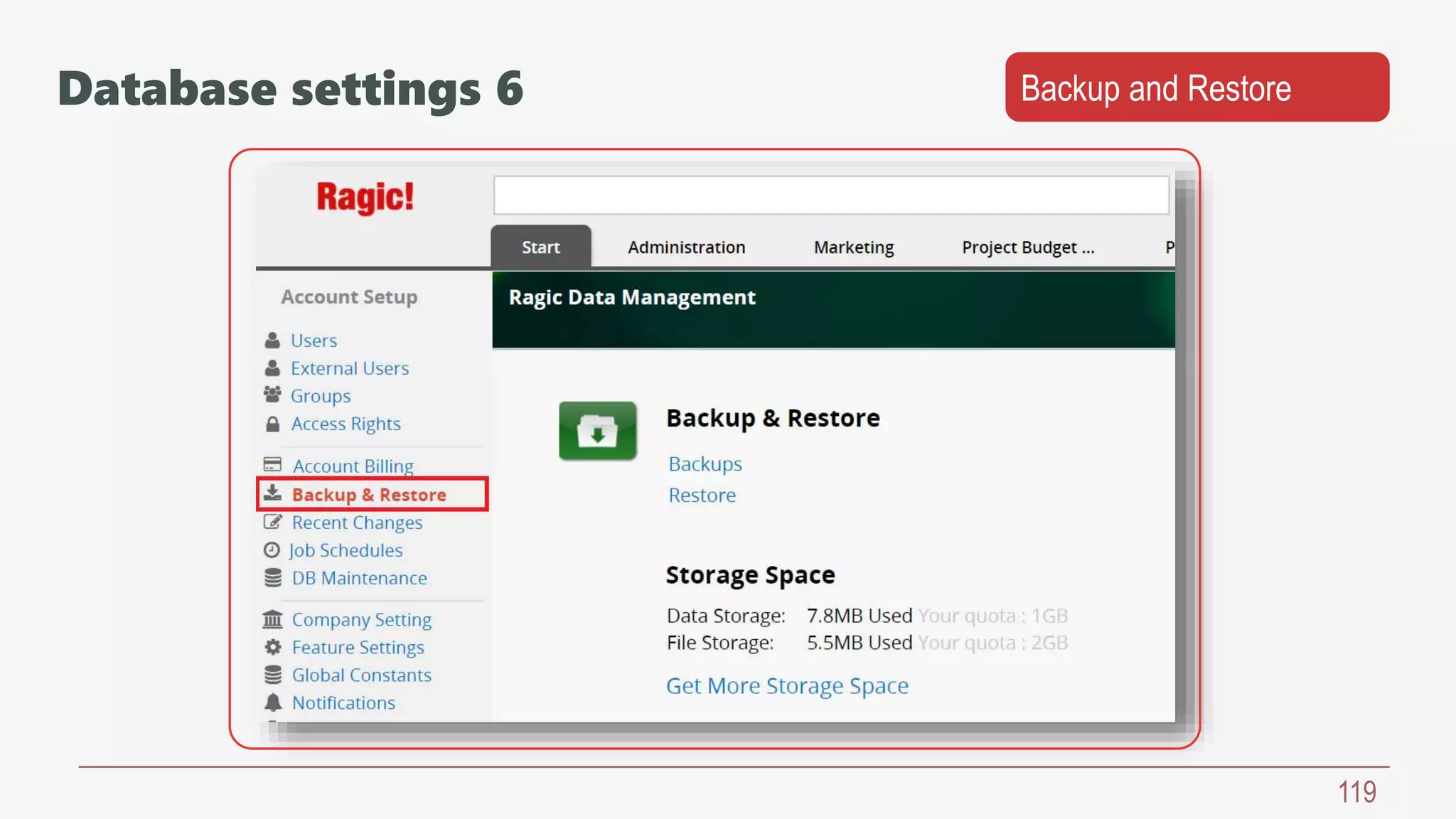Click the green backup folder icon
Viewport: 1456px width, 819px height.
(598, 430)
